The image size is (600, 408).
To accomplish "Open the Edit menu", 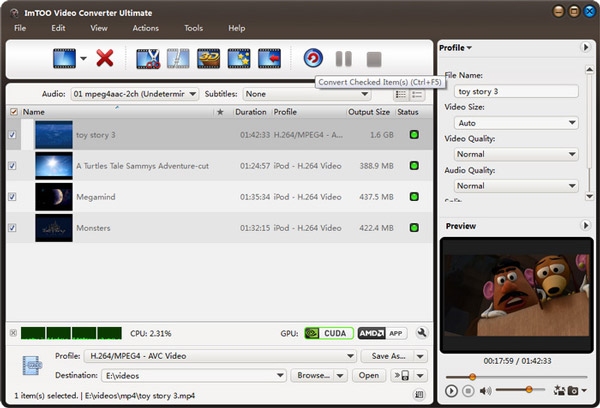I will pyautogui.click(x=58, y=28).
